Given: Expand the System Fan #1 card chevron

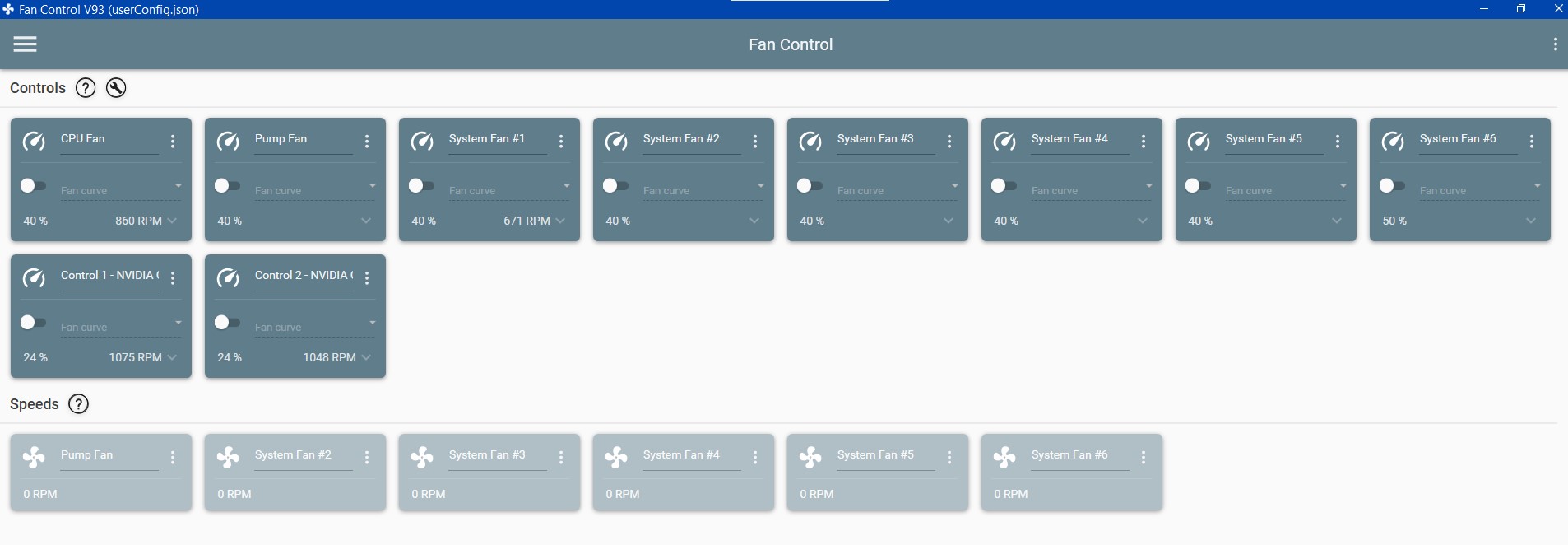Looking at the screenshot, I should pyautogui.click(x=560, y=221).
